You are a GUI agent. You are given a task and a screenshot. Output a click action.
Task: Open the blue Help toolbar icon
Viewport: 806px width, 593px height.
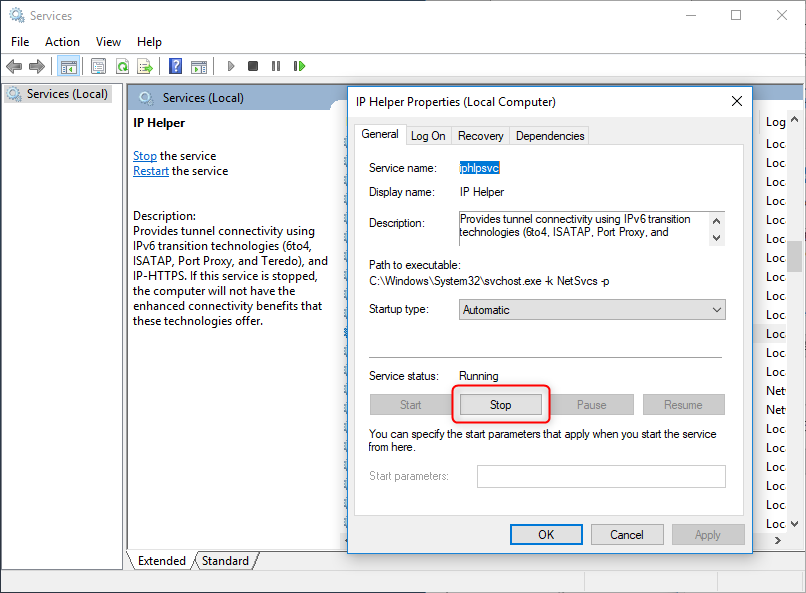[x=176, y=67]
